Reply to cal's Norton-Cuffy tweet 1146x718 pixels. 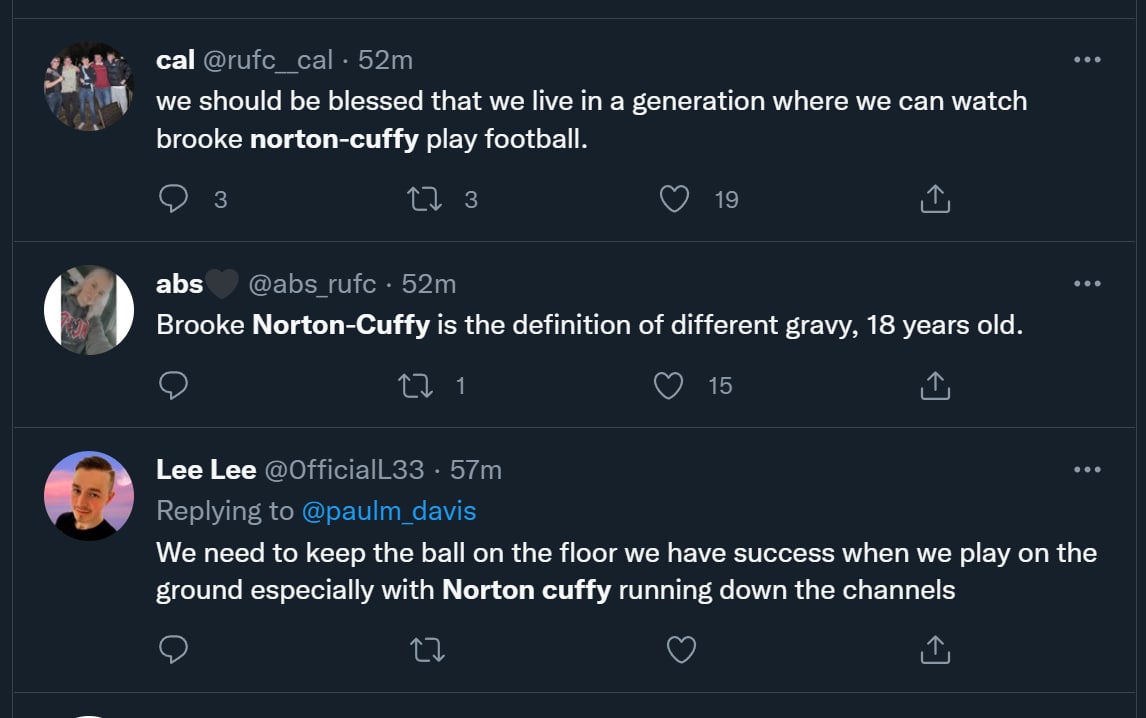(x=174, y=199)
